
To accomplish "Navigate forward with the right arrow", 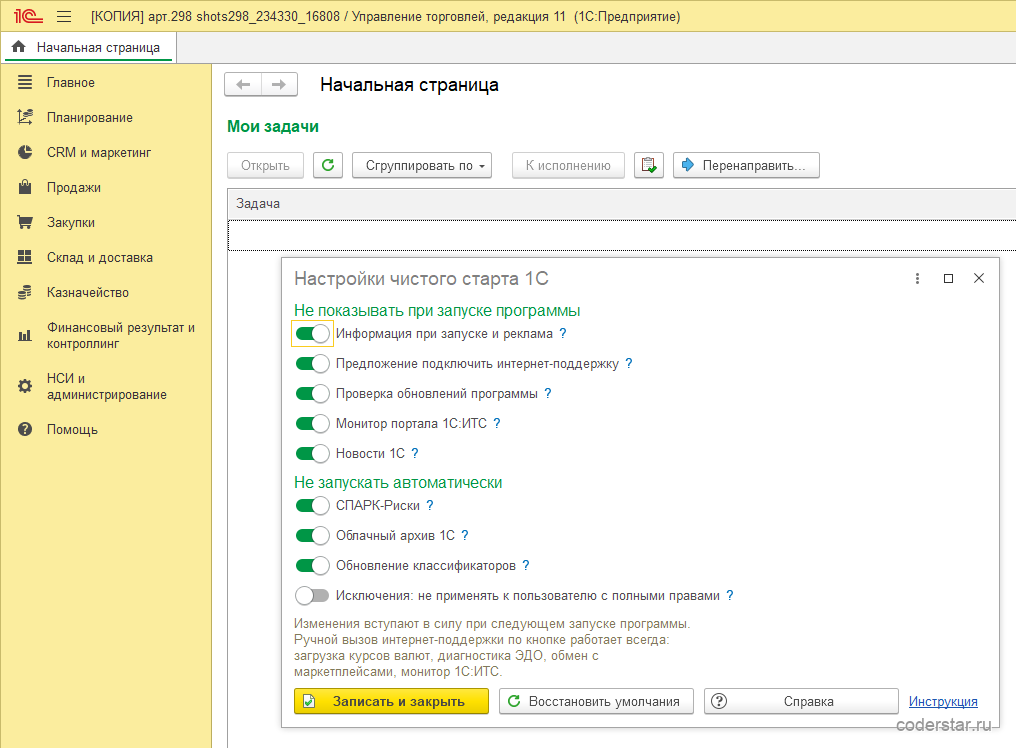I will coord(279,84).
